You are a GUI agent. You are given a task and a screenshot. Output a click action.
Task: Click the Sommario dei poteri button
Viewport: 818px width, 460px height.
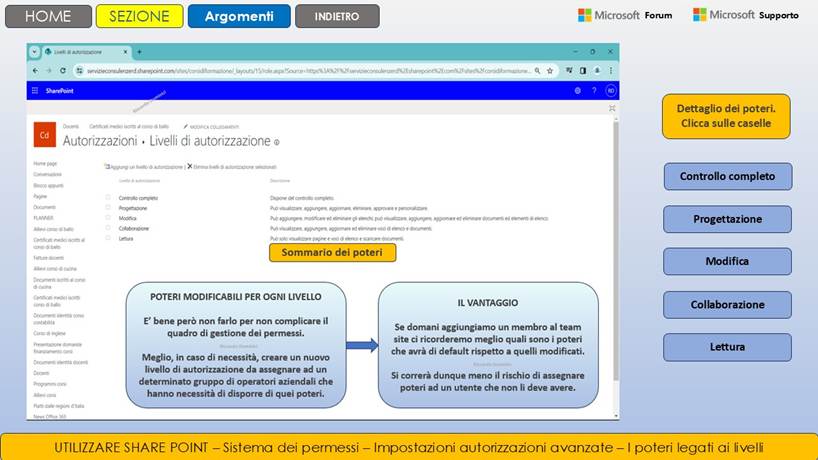click(x=332, y=252)
